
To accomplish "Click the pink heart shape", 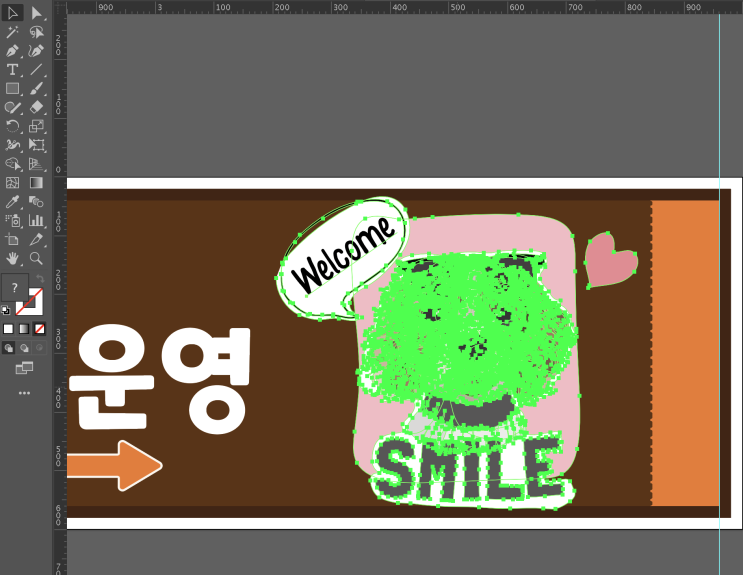I will (610, 261).
